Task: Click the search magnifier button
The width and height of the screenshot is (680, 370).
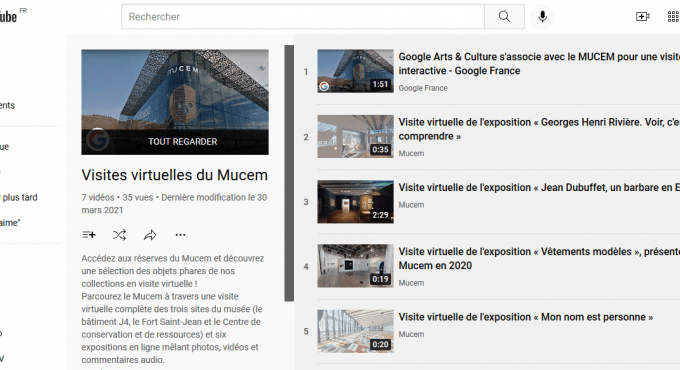Action: (x=504, y=16)
